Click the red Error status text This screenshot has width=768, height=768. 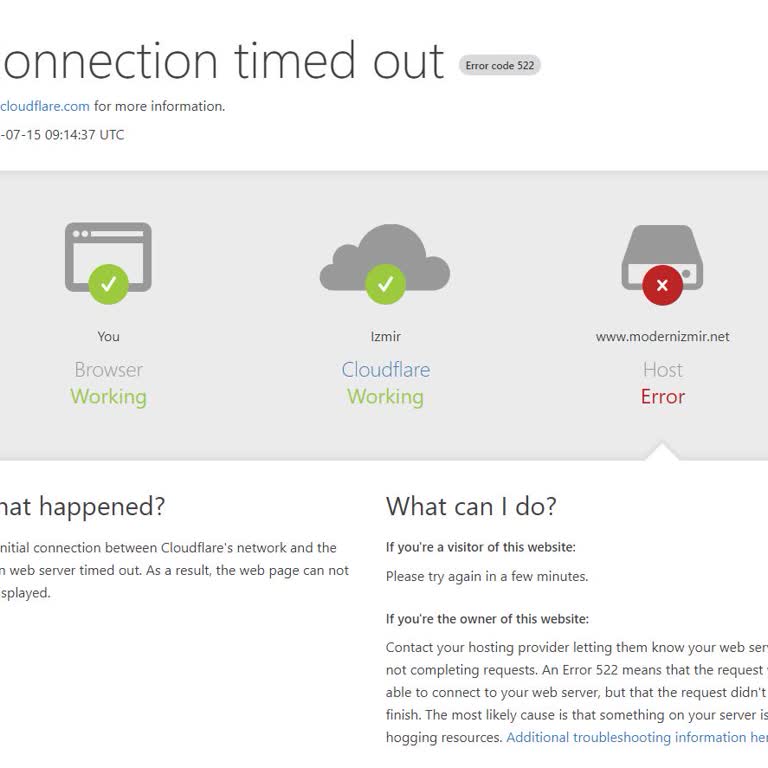[662, 397]
